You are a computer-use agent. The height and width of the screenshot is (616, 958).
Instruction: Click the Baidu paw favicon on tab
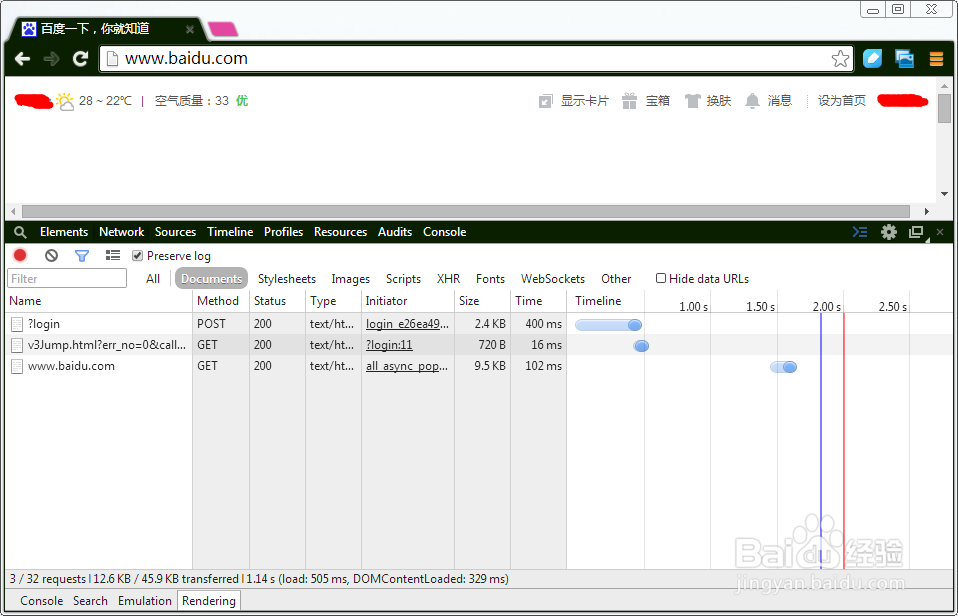29,29
